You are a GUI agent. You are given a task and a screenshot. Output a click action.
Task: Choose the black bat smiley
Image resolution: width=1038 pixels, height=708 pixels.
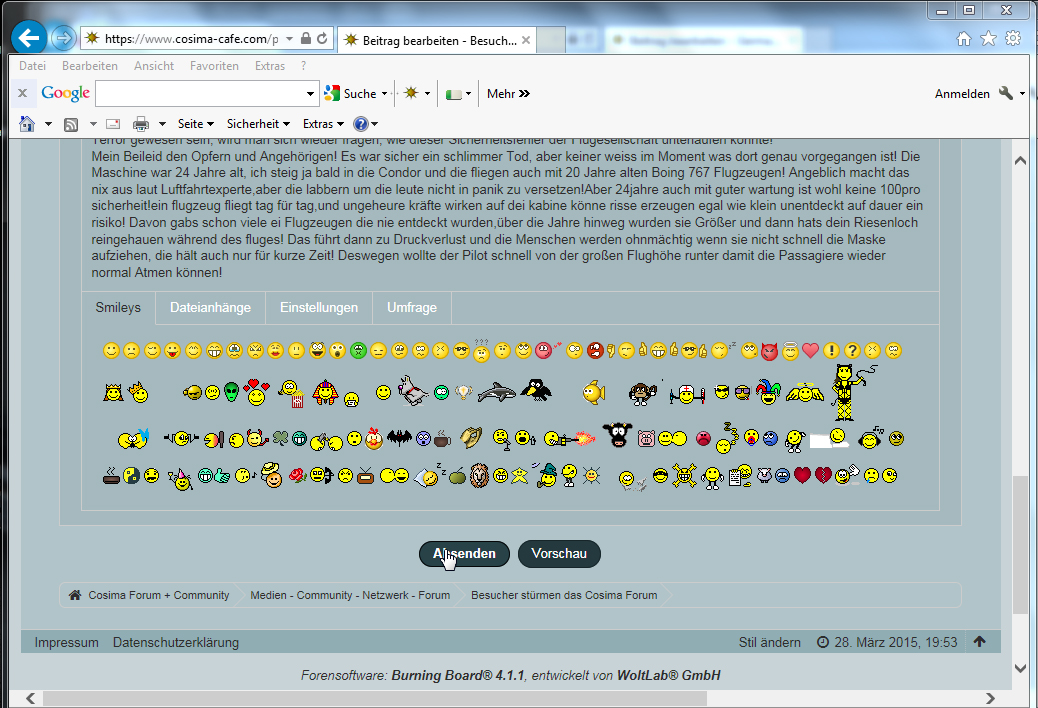400,437
